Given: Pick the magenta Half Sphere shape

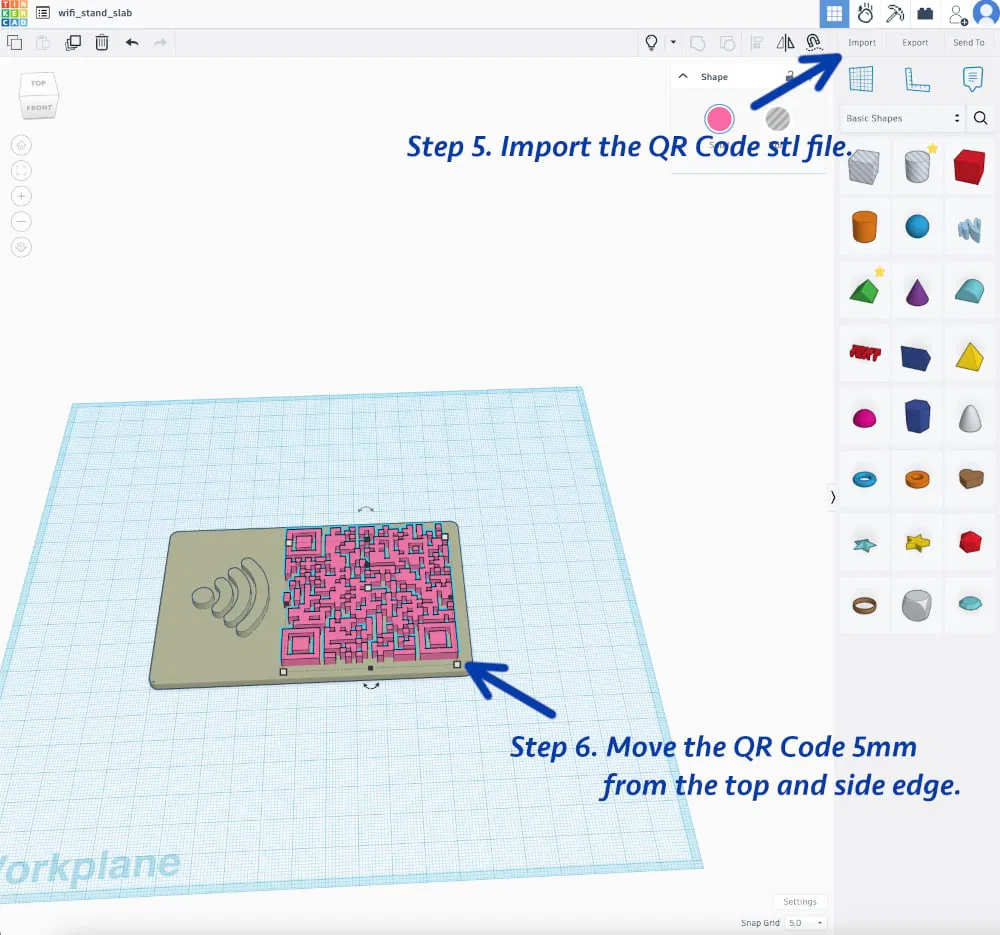Looking at the screenshot, I should [864, 418].
